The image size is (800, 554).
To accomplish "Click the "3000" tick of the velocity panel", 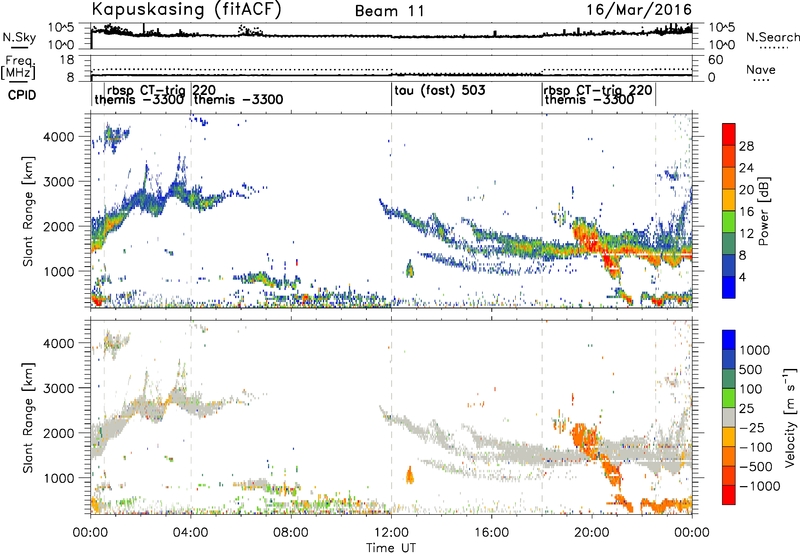I will [x=58, y=388].
